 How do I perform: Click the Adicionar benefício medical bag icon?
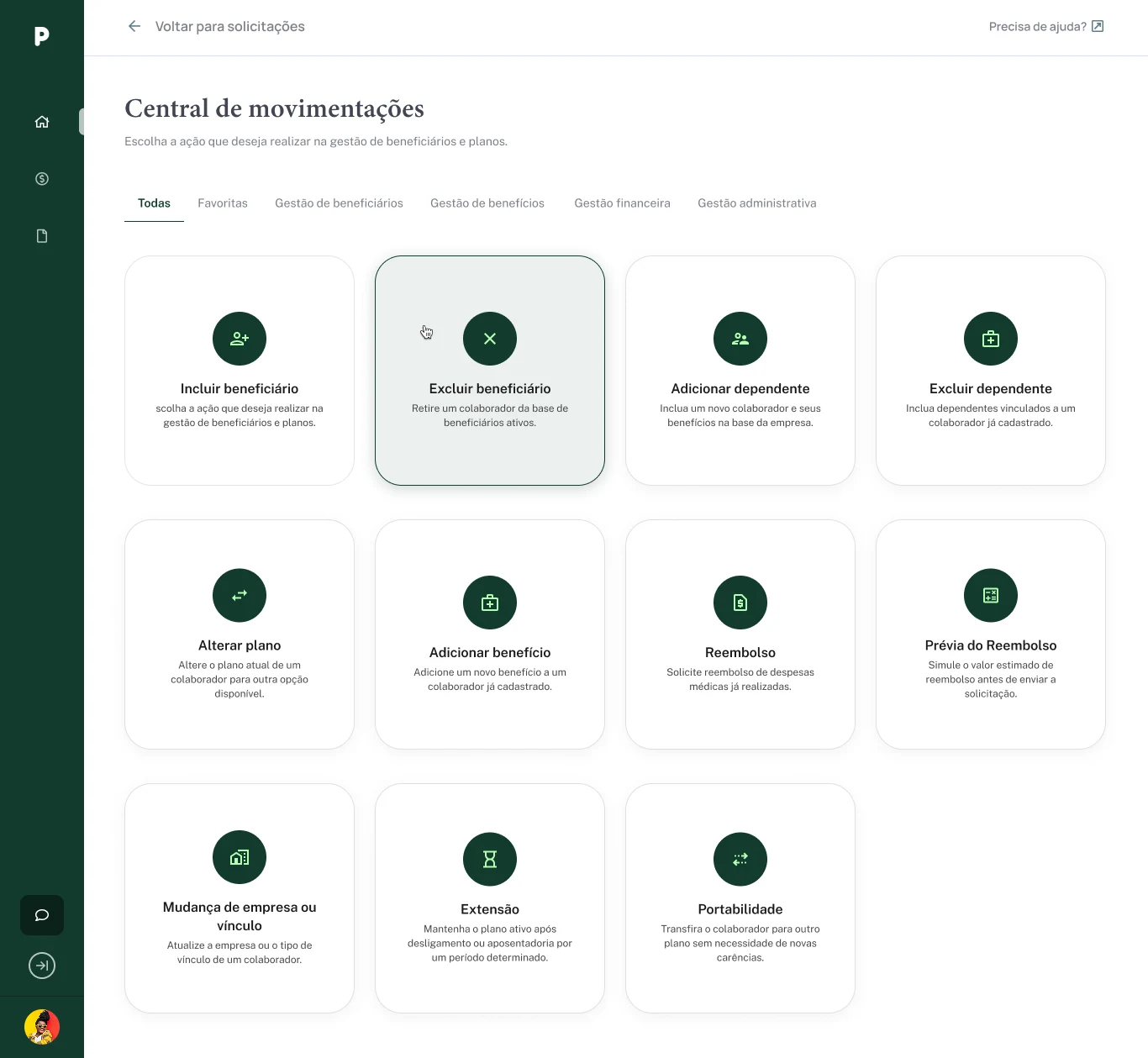[490, 603]
